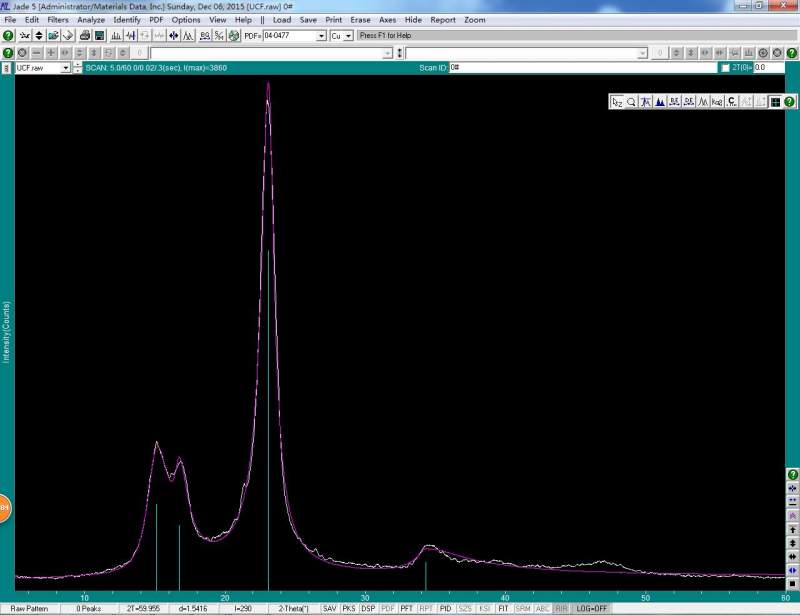Click the print pattern printer icon
This screenshot has width=800, height=615.
85,35
